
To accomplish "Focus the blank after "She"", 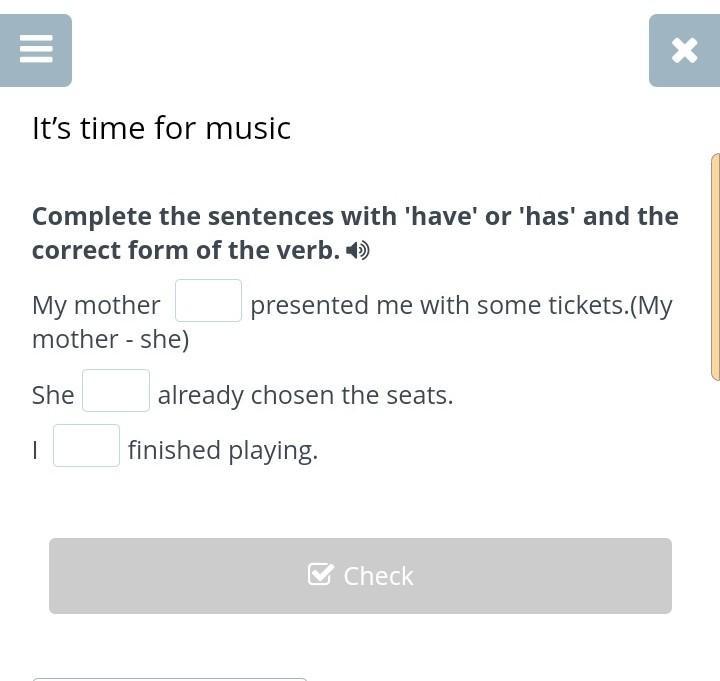I will 116,390.
